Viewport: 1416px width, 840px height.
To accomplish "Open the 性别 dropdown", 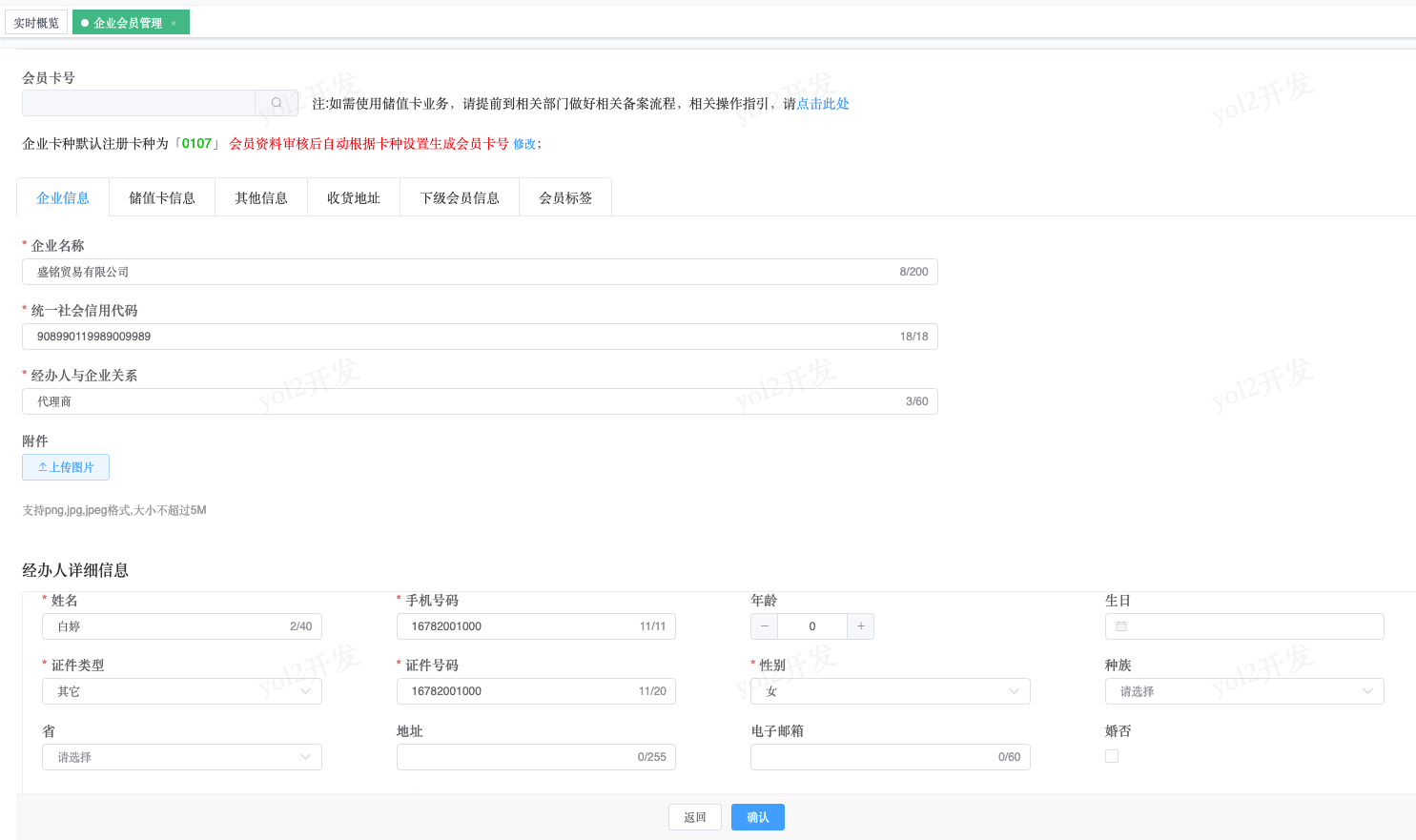I will tap(891, 691).
